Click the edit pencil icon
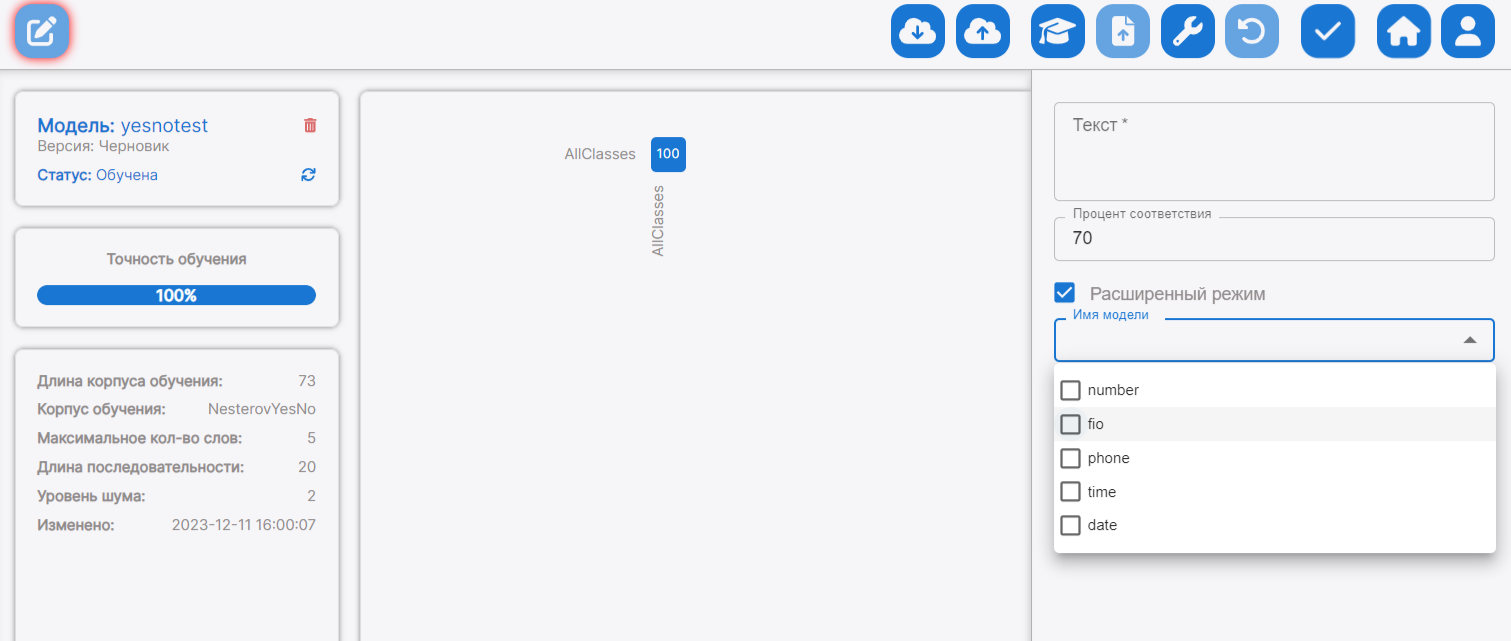Viewport: 1511px width, 641px height. click(x=42, y=32)
